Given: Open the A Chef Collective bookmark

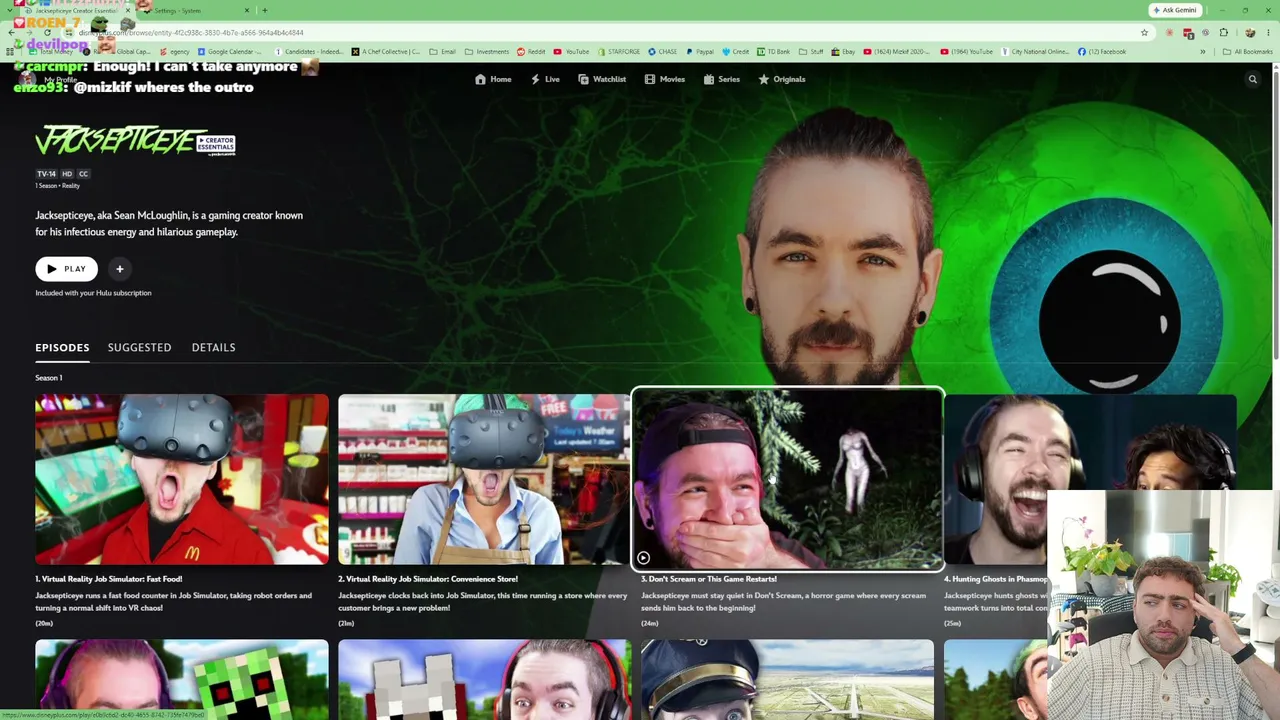Looking at the screenshot, I should click(x=386, y=52).
